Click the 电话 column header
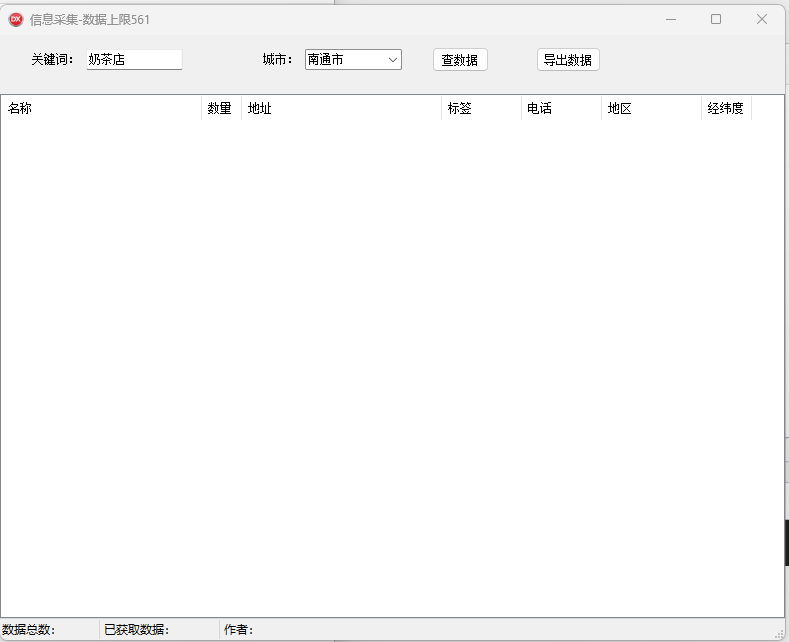789x642 pixels. 561,109
